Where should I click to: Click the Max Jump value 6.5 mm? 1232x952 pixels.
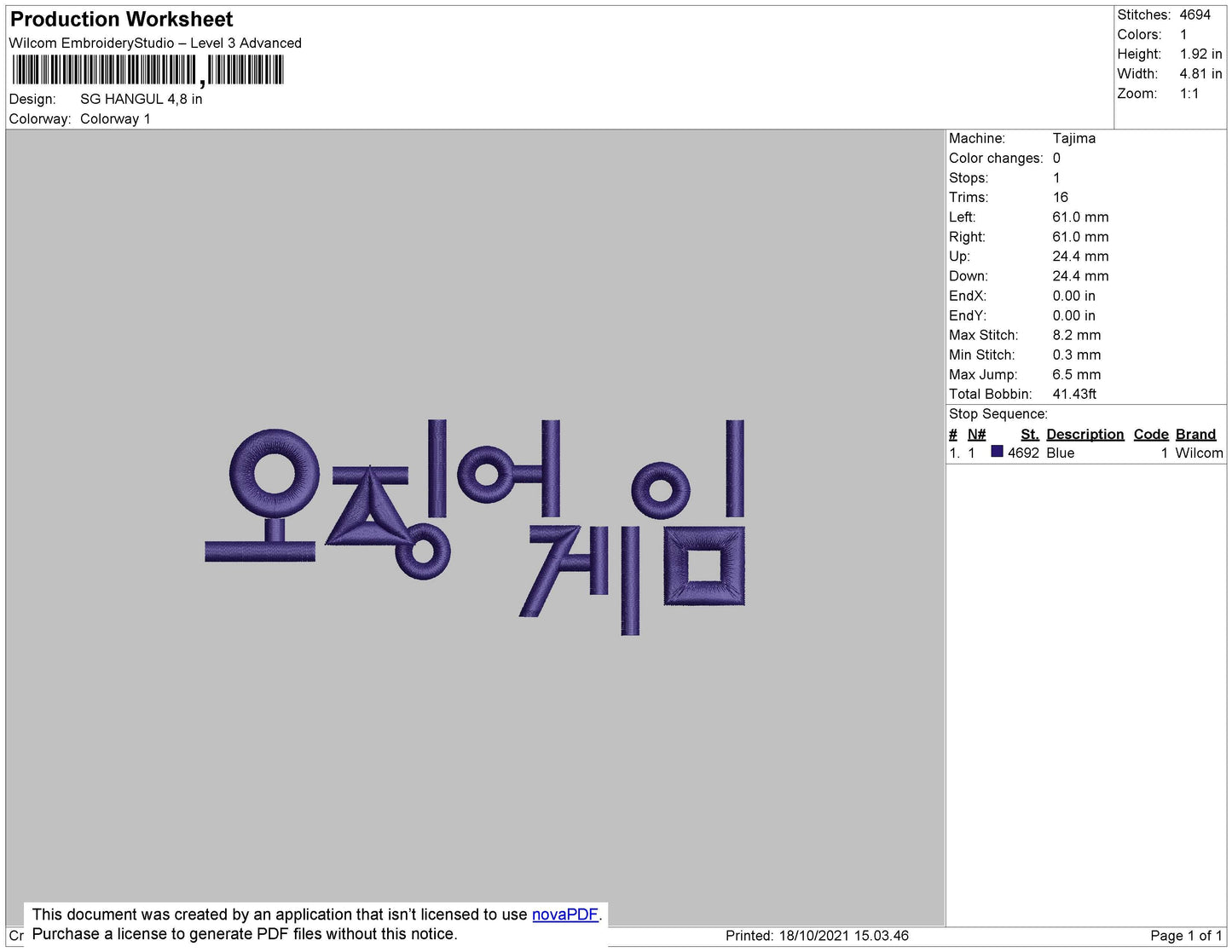1077,374
